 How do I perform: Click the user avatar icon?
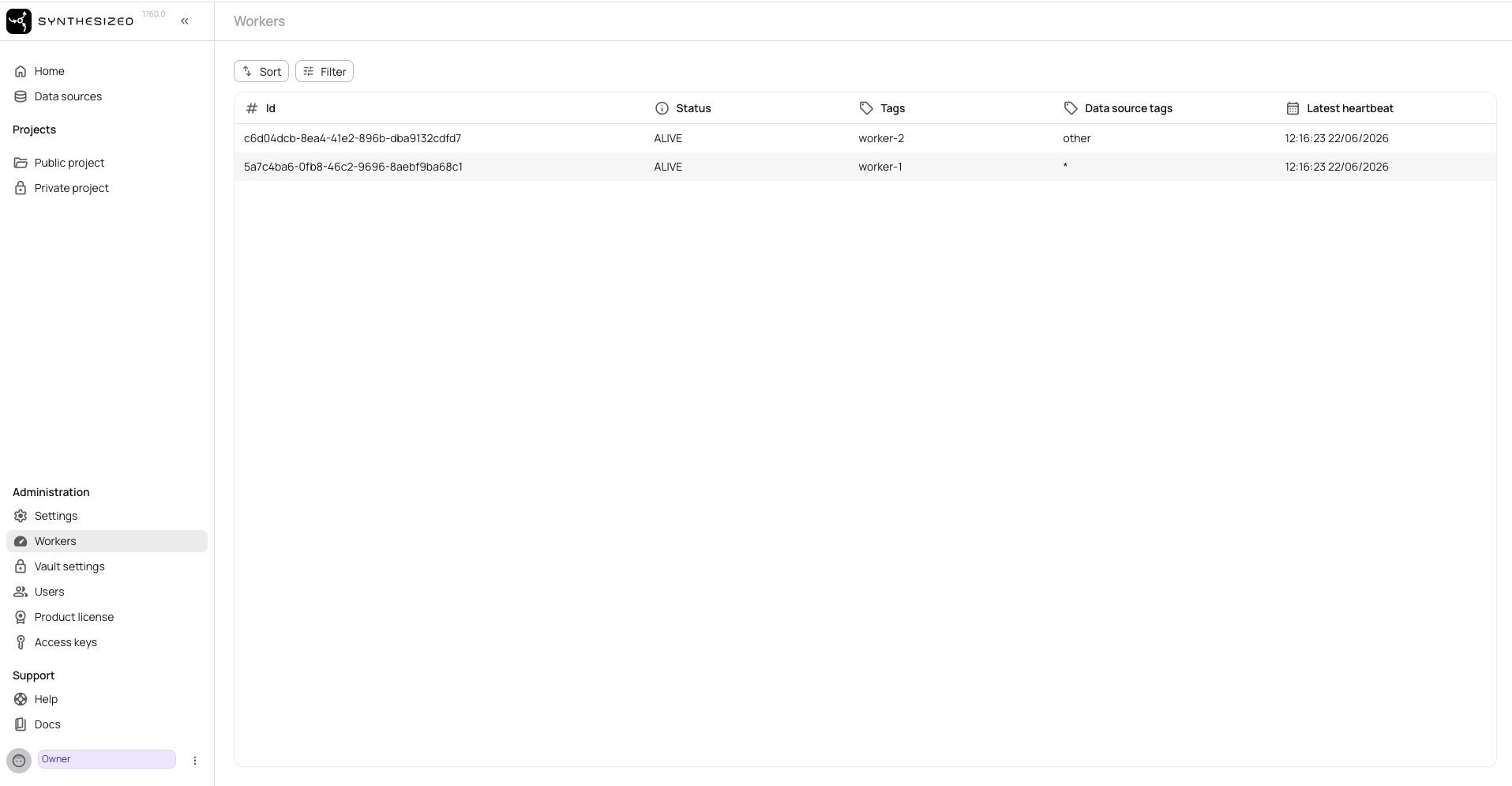click(19, 760)
